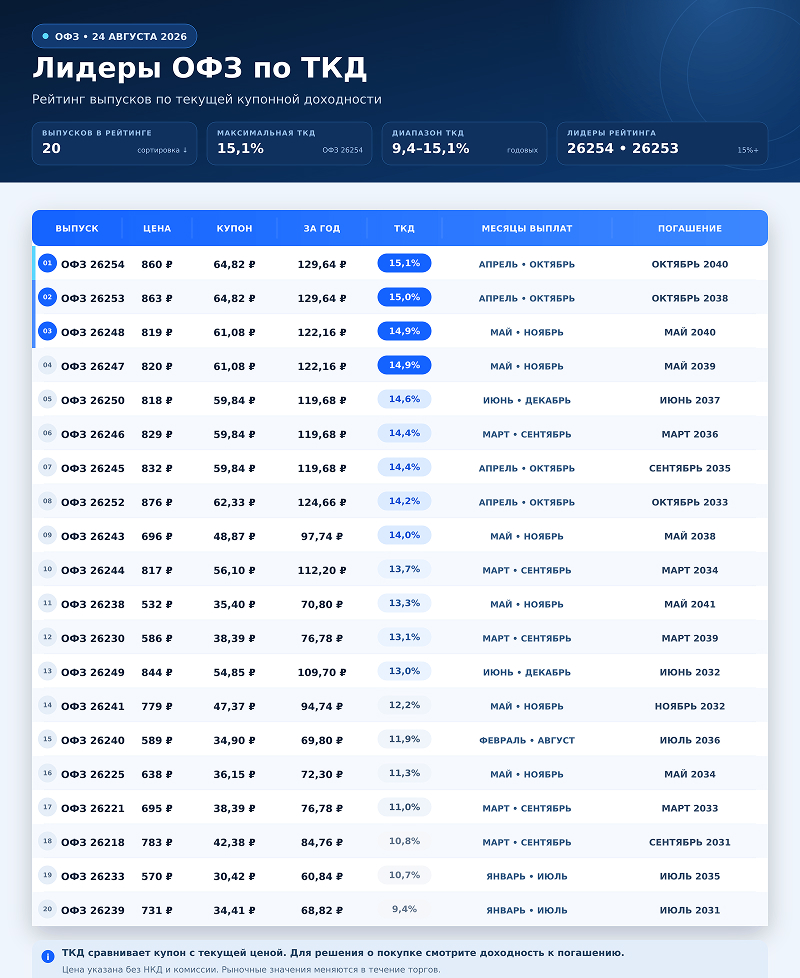Click the 10,8% ТКД badge

tap(404, 841)
